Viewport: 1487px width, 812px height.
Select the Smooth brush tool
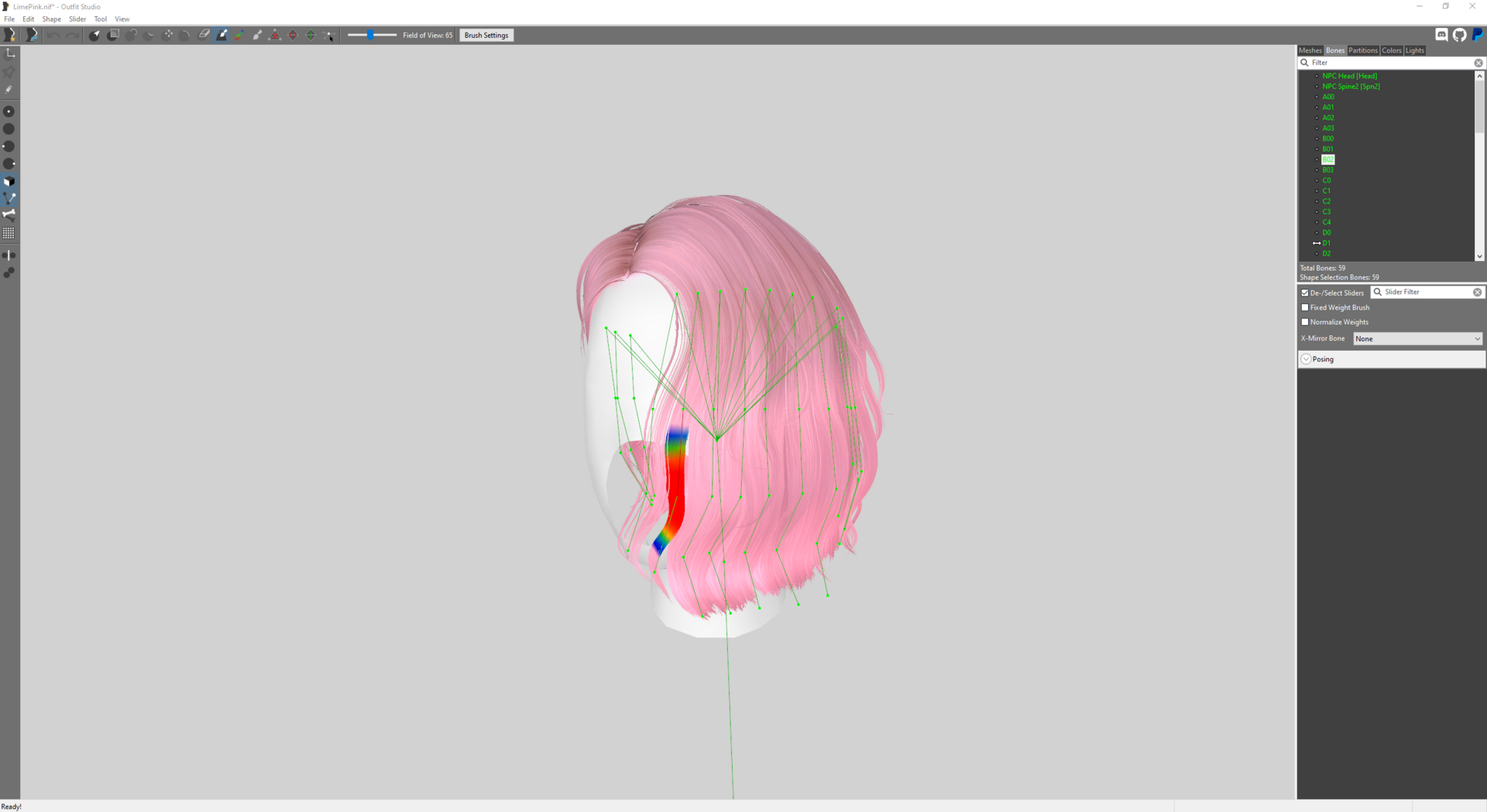(x=185, y=35)
